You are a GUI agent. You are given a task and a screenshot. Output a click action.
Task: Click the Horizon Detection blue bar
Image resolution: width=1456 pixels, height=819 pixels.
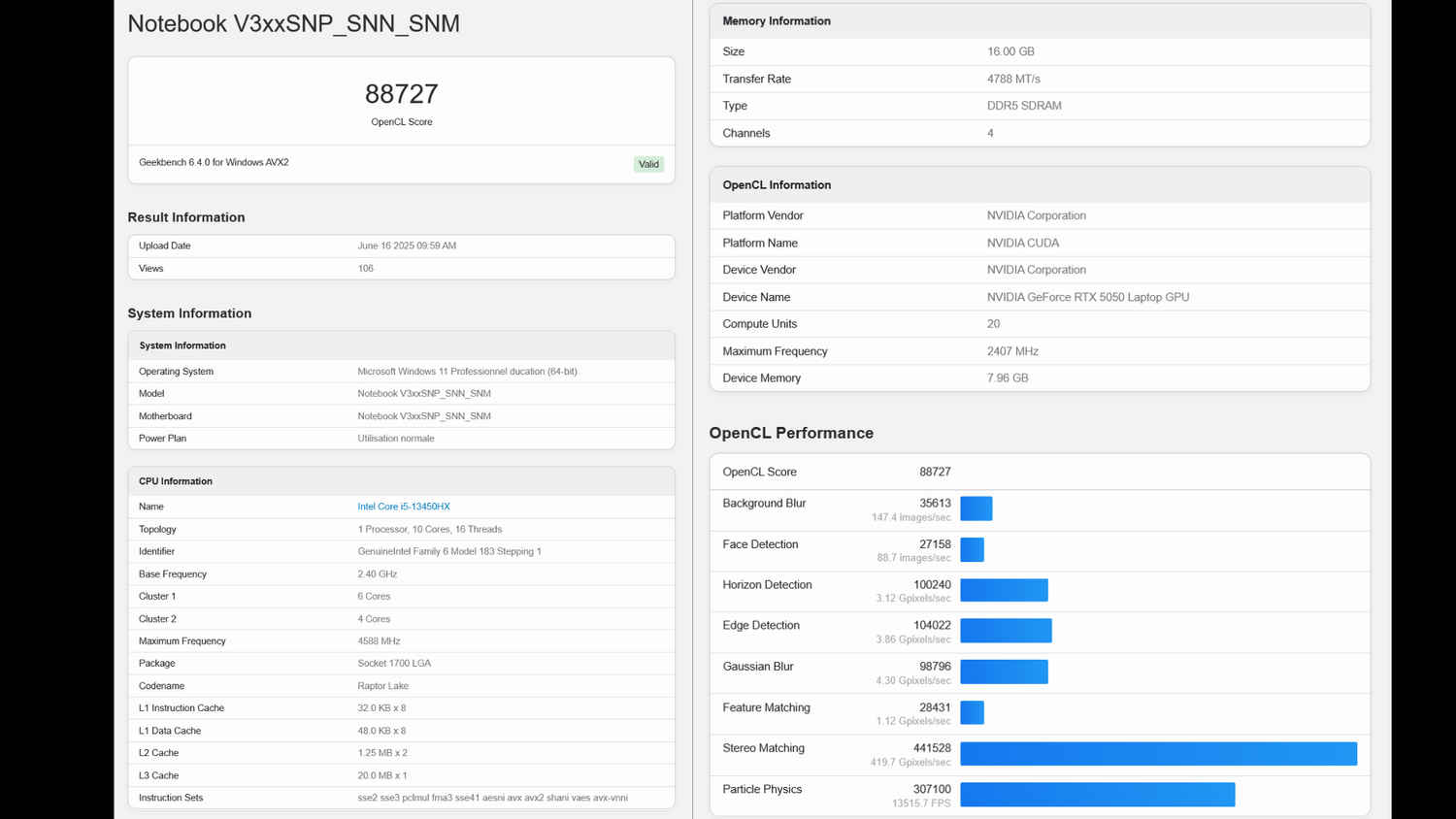(x=1004, y=590)
